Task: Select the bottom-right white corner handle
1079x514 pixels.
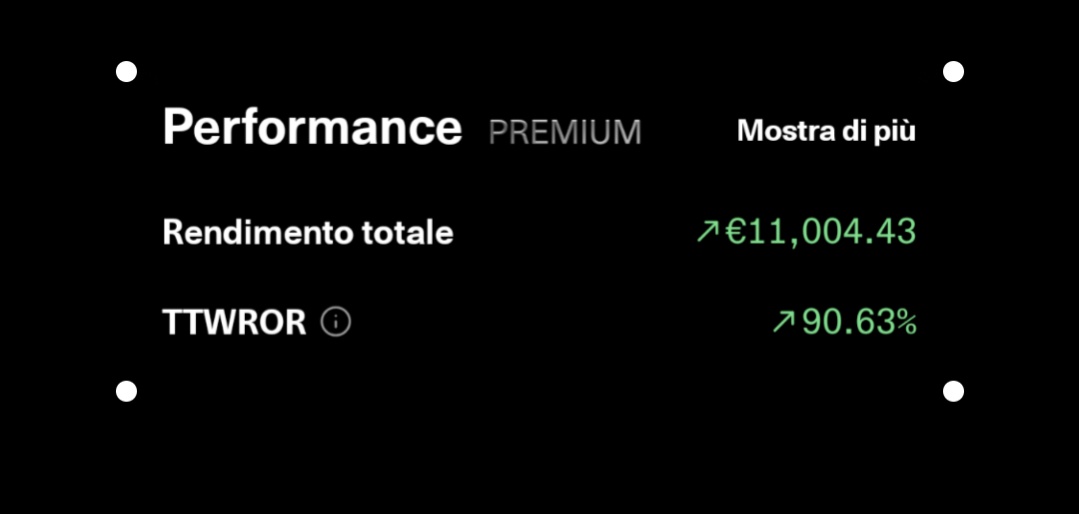Action: point(953,392)
